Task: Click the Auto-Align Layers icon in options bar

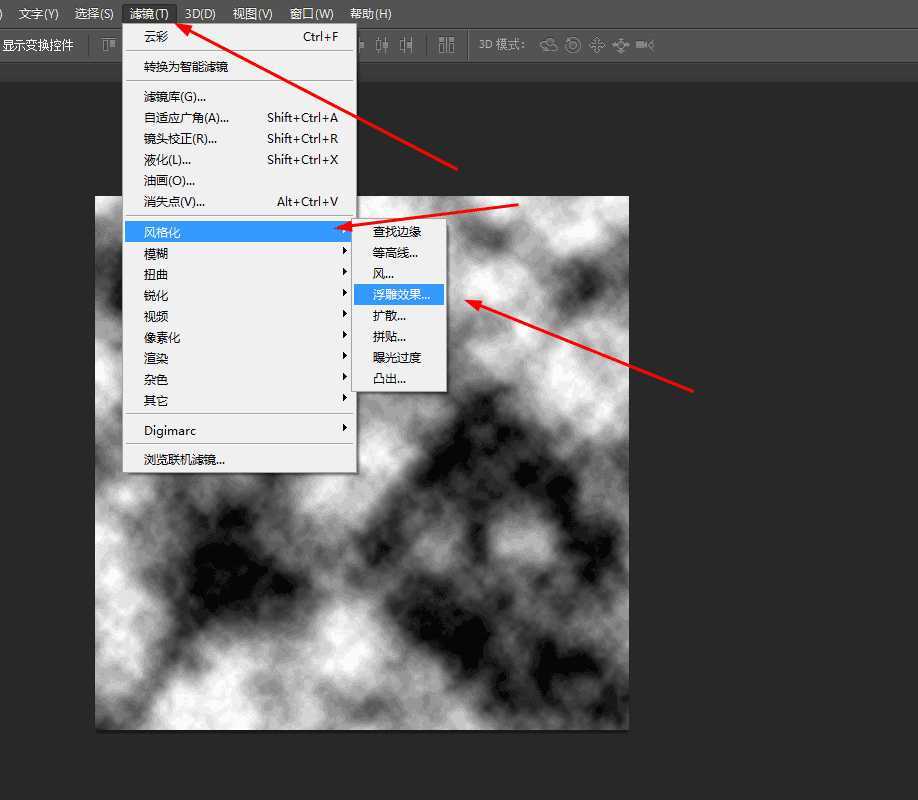Action: click(446, 45)
